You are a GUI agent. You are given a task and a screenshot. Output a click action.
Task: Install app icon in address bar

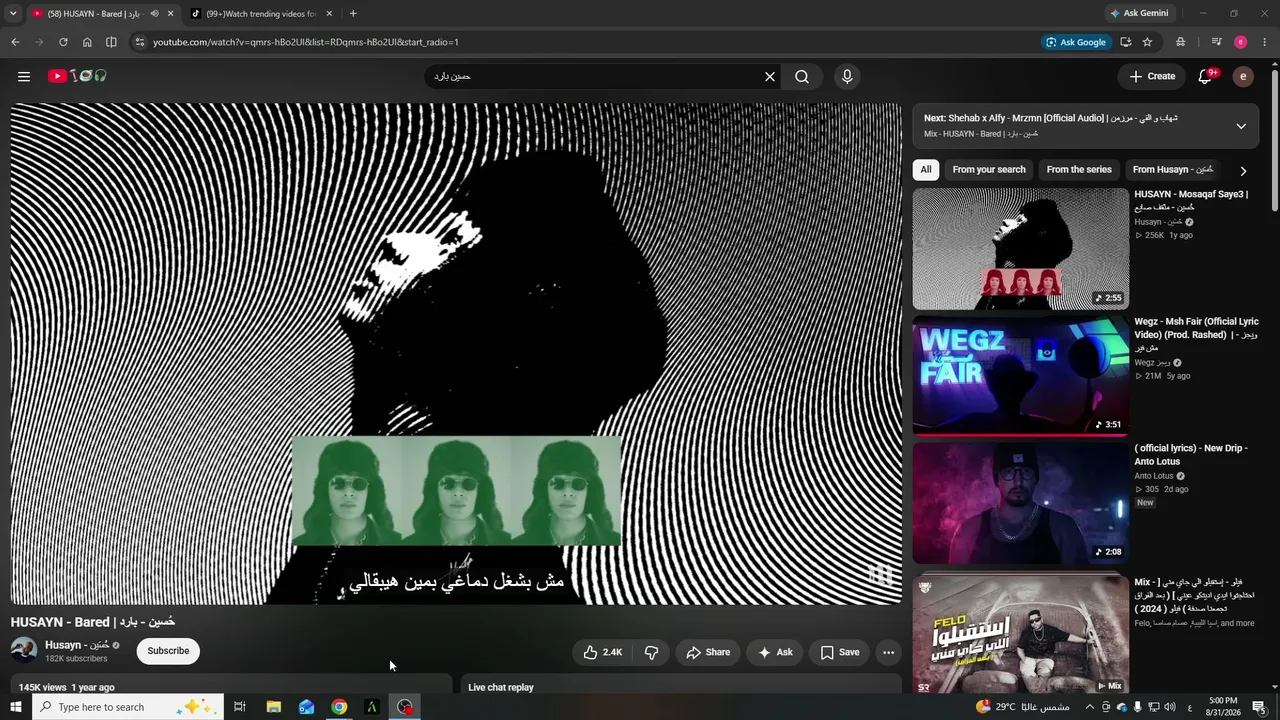point(1126,42)
